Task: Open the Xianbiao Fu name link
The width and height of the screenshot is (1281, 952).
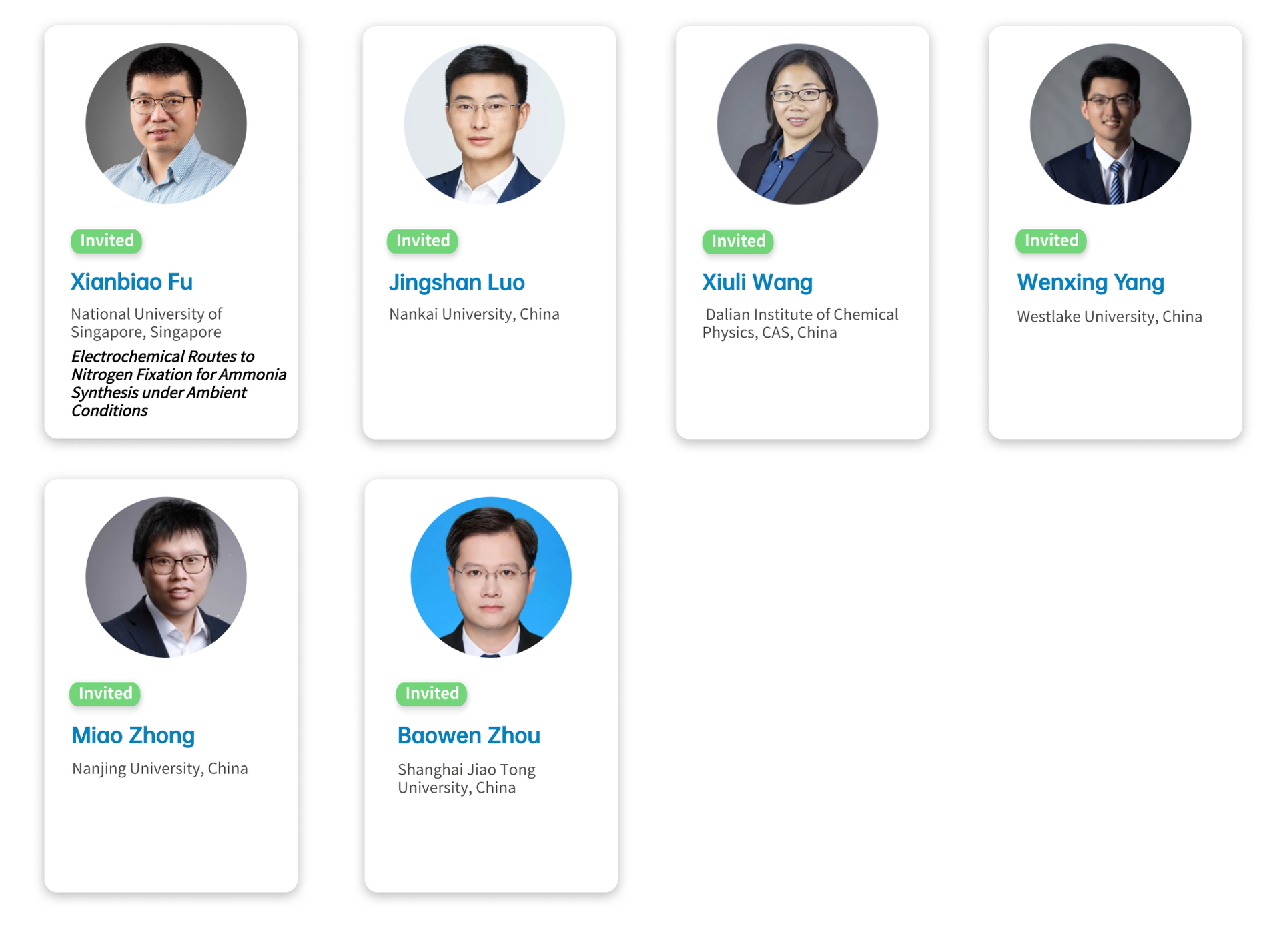Action: click(x=131, y=282)
